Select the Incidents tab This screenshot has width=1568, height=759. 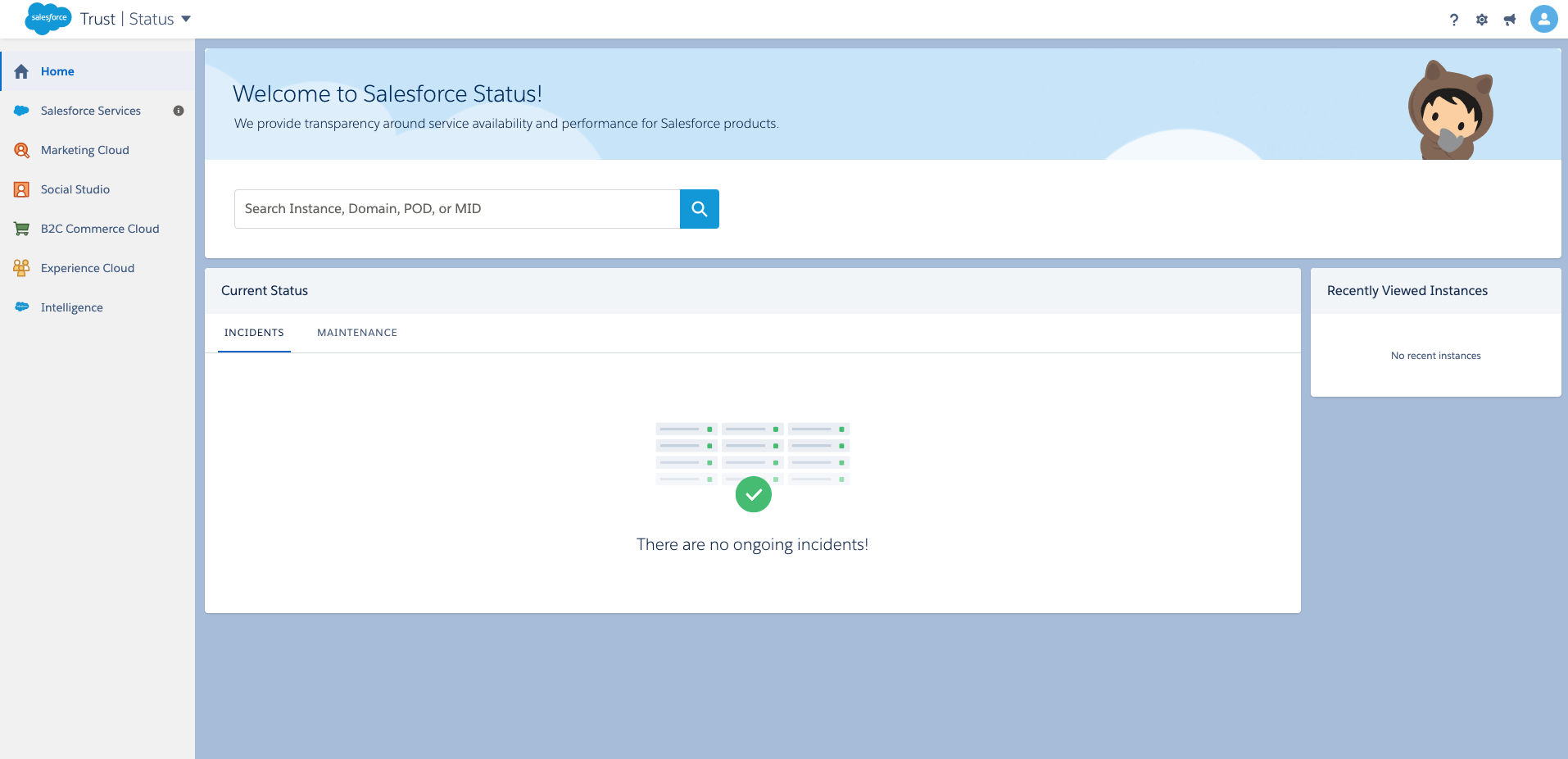(x=254, y=333)
